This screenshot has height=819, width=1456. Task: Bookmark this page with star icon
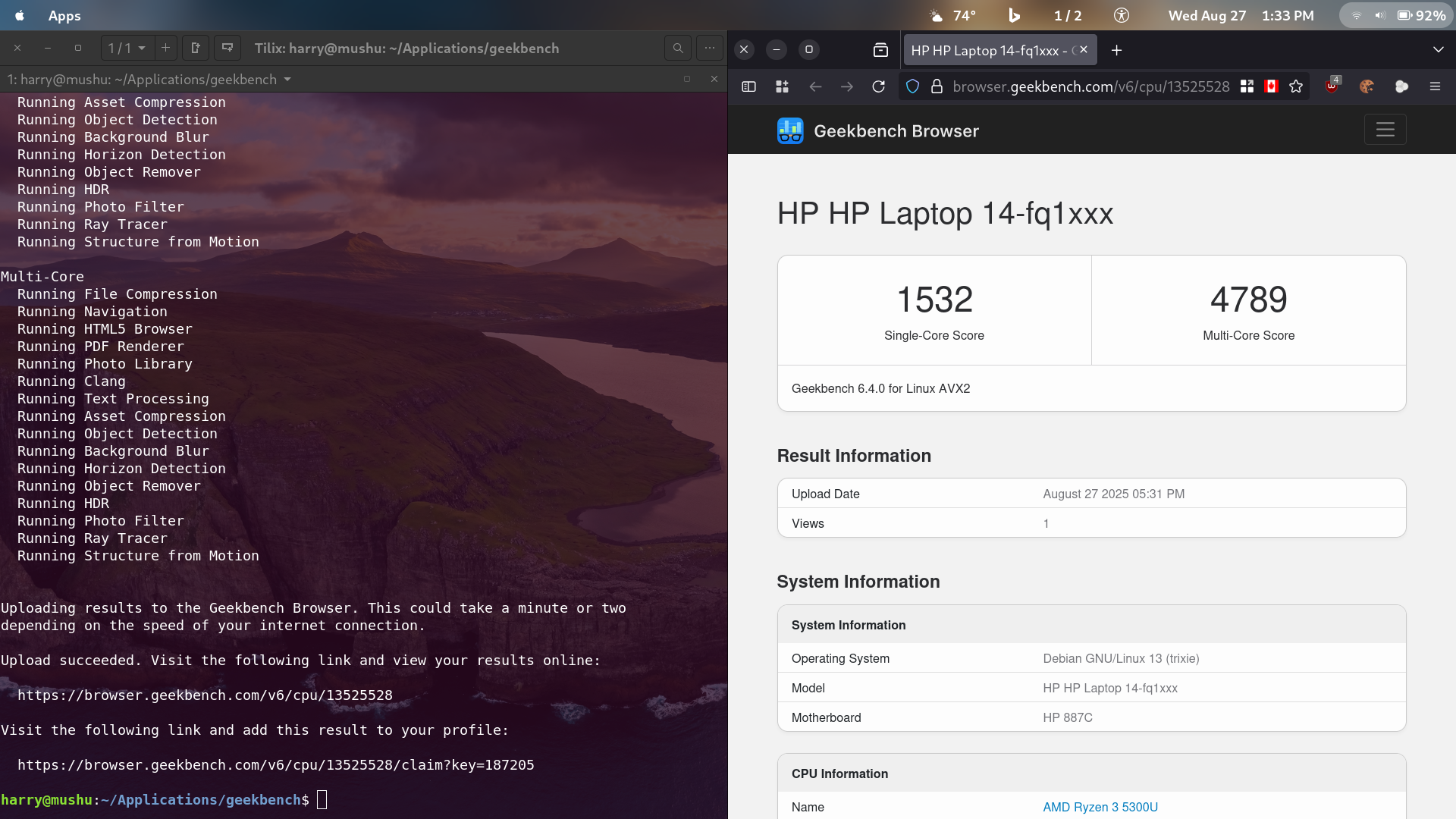pos(1296,86)
